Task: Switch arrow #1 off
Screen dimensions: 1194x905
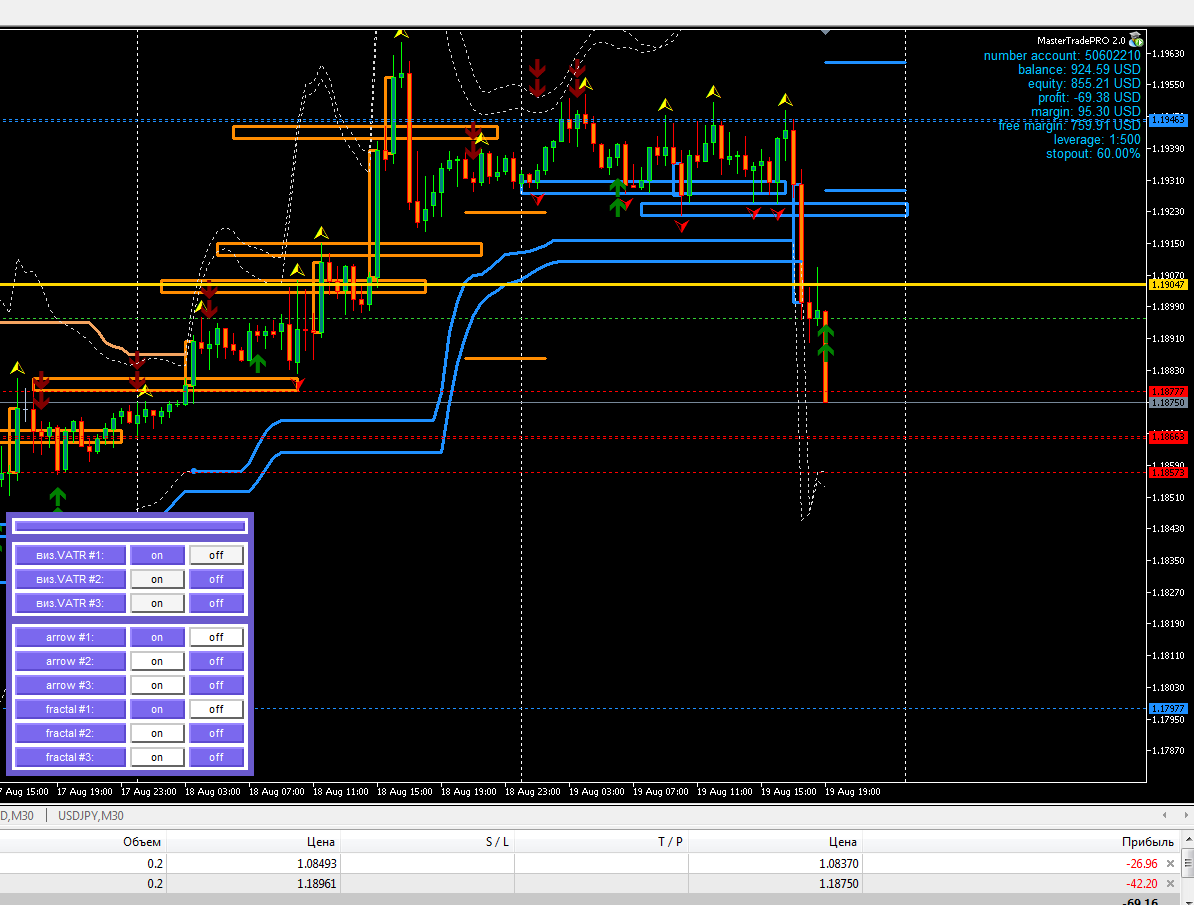Action: [216, 637]
